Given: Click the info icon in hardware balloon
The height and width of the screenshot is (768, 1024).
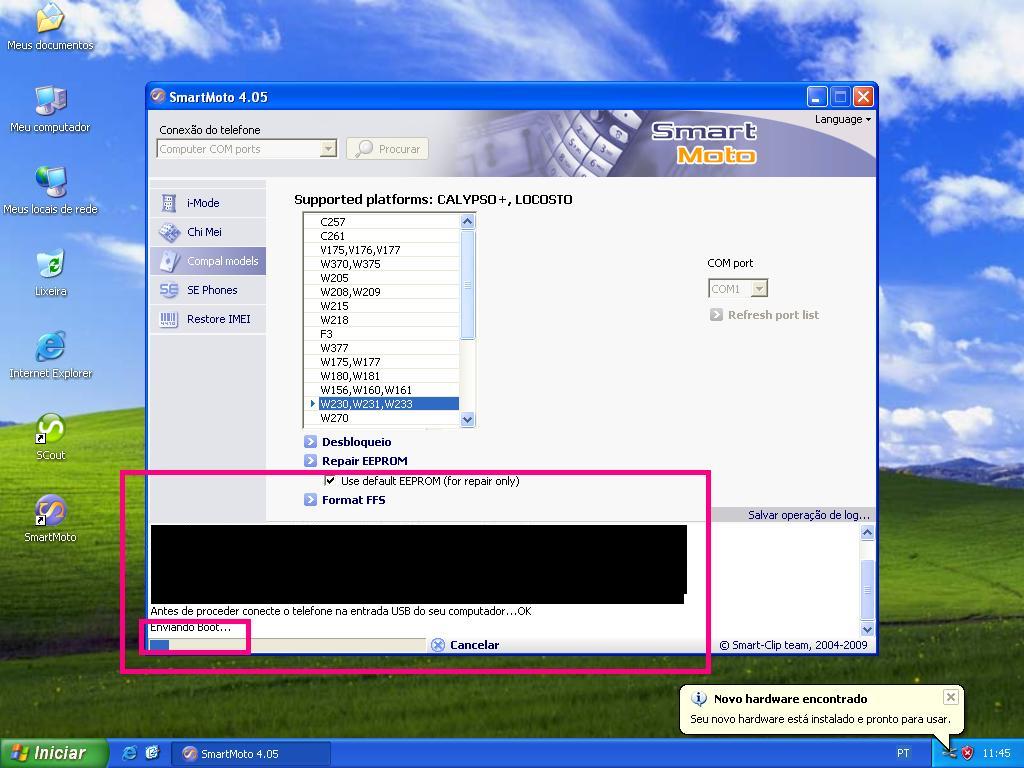Looking at the screenshot, I should click(x=699, y=699).
